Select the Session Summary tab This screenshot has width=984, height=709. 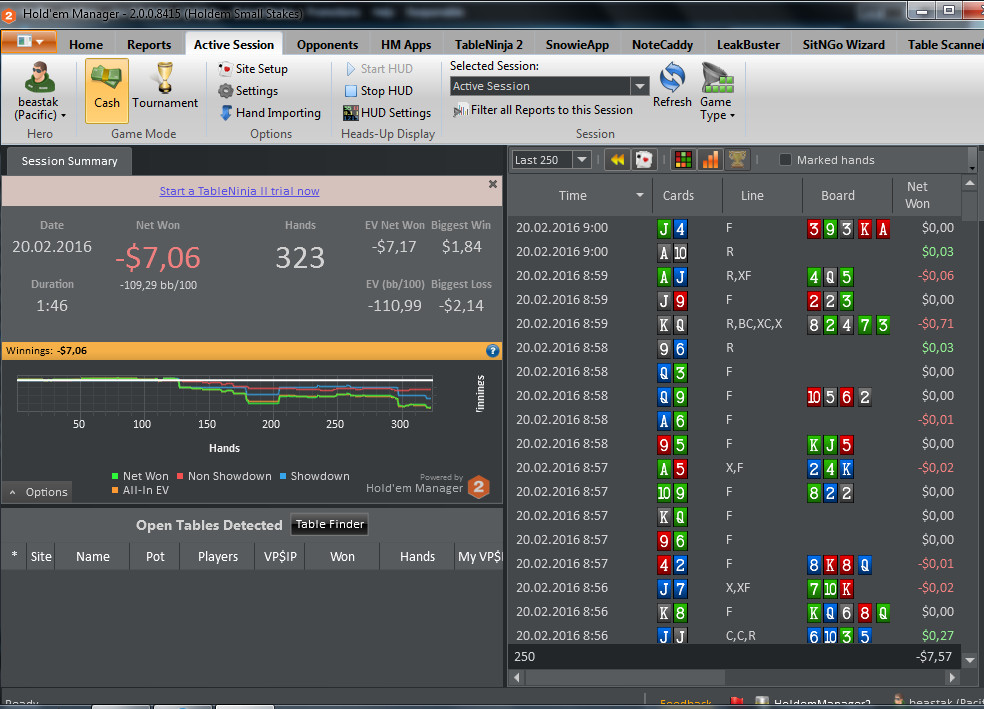coord(69,161)
